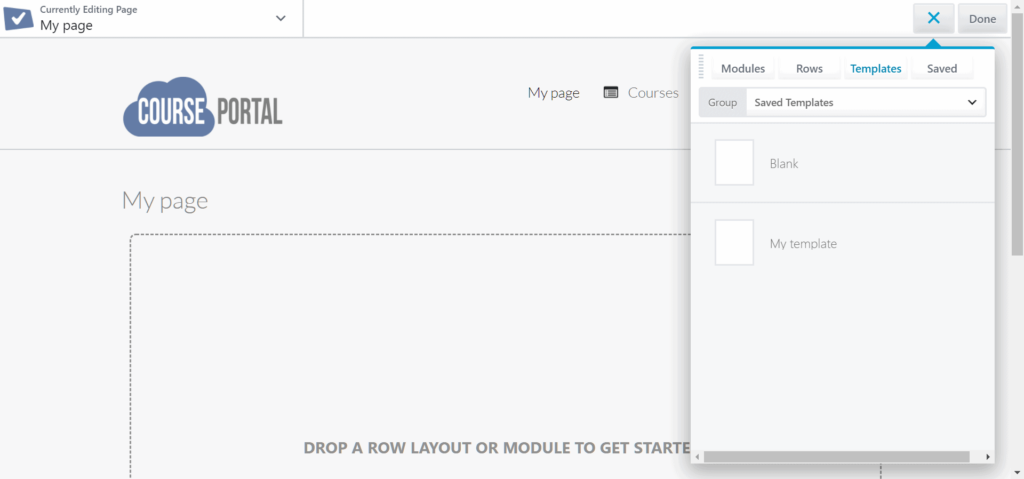Click the checkmark builder logo icon

18,18
